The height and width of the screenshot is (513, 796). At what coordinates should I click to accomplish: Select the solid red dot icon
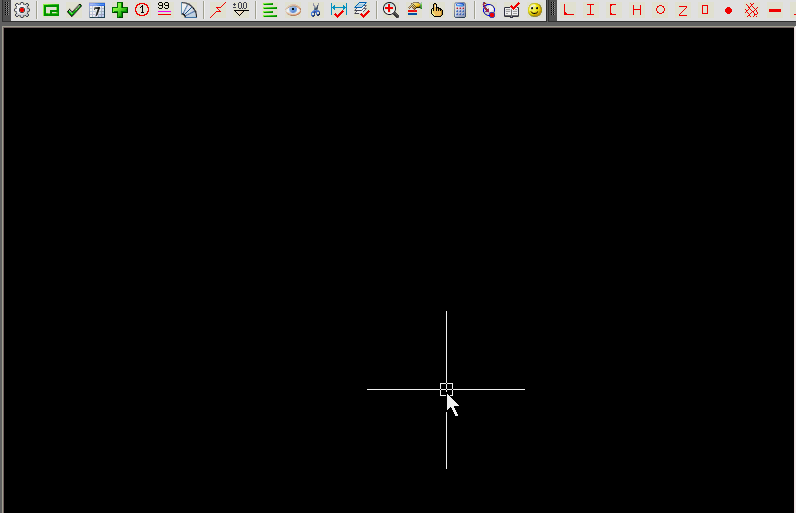click(x=728, y=10)
